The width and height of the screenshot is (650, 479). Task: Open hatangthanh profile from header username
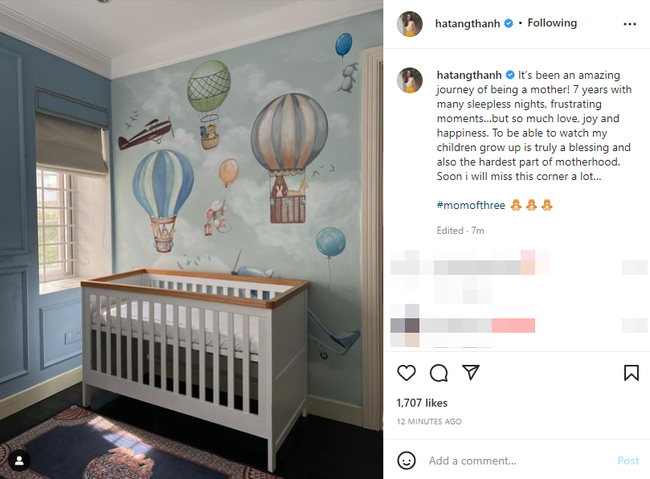tap(468, 24)
